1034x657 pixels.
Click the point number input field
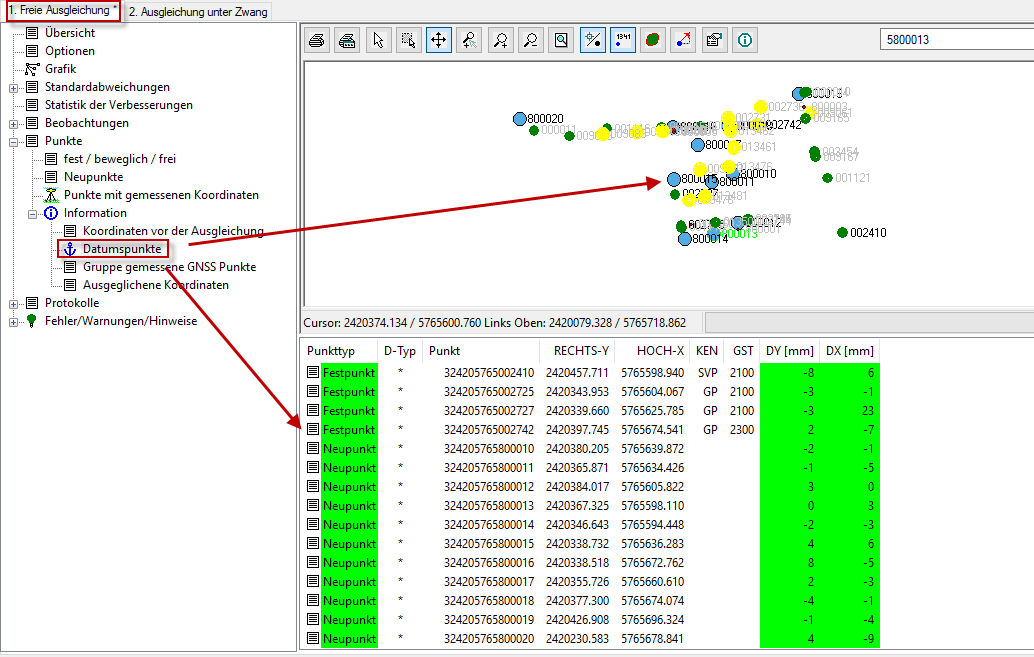tap(955, 40)
